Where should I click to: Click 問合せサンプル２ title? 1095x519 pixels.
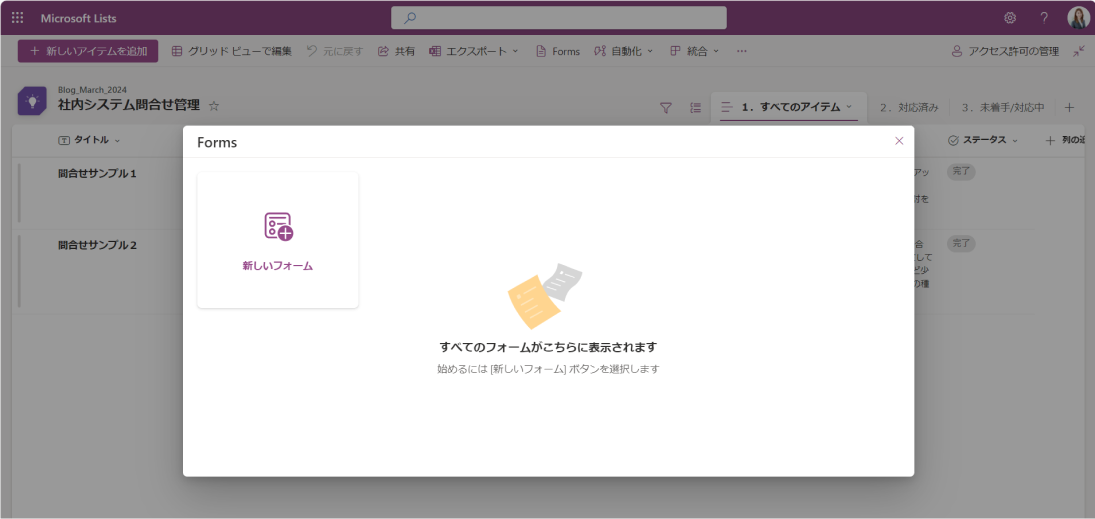point(97,245)
